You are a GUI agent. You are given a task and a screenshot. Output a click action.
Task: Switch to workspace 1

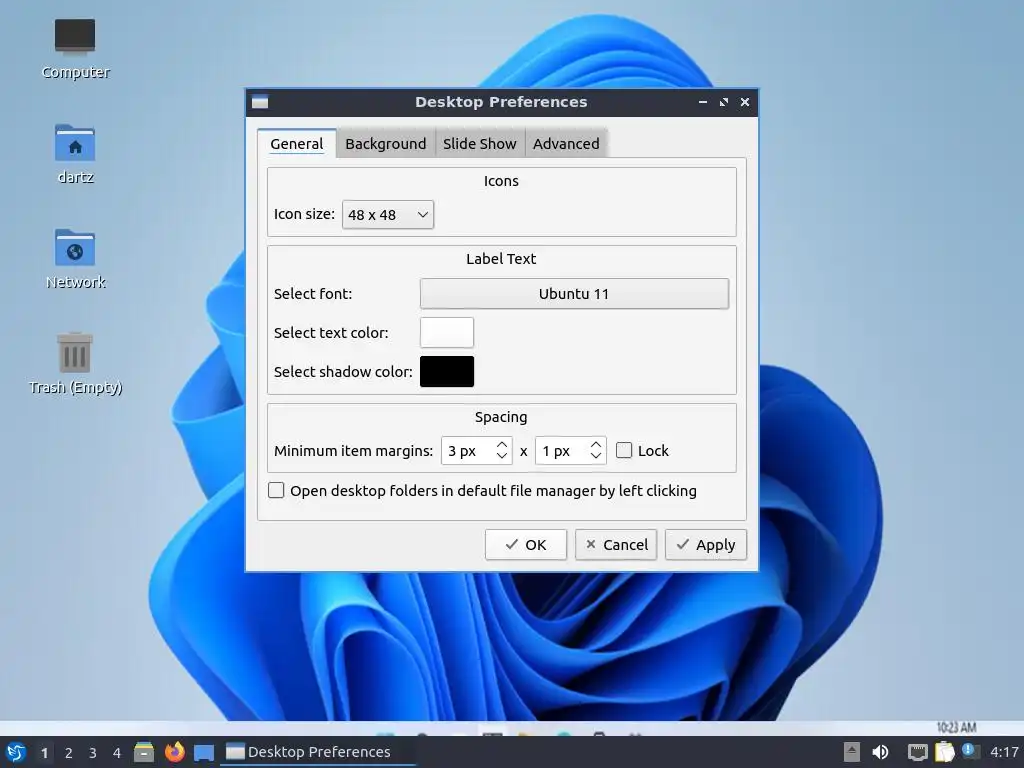44,753
